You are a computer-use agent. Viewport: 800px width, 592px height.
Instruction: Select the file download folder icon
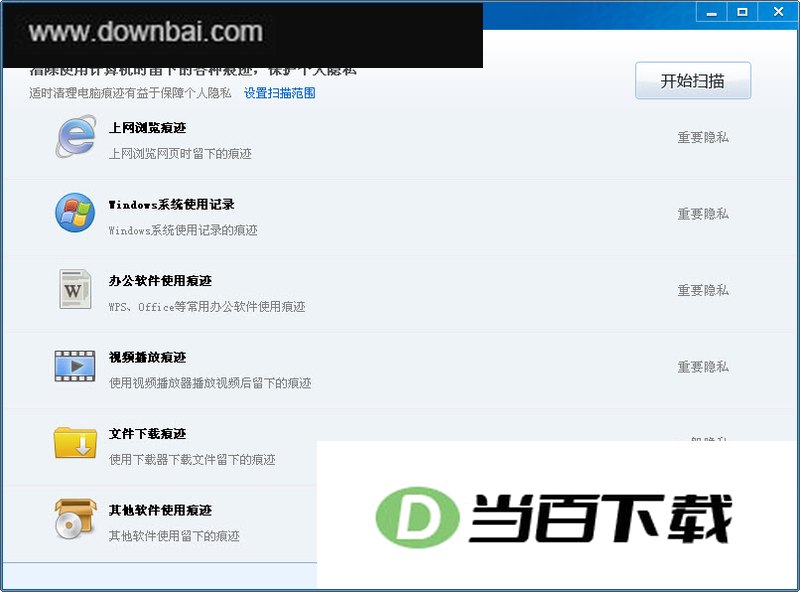click(75, 442)
